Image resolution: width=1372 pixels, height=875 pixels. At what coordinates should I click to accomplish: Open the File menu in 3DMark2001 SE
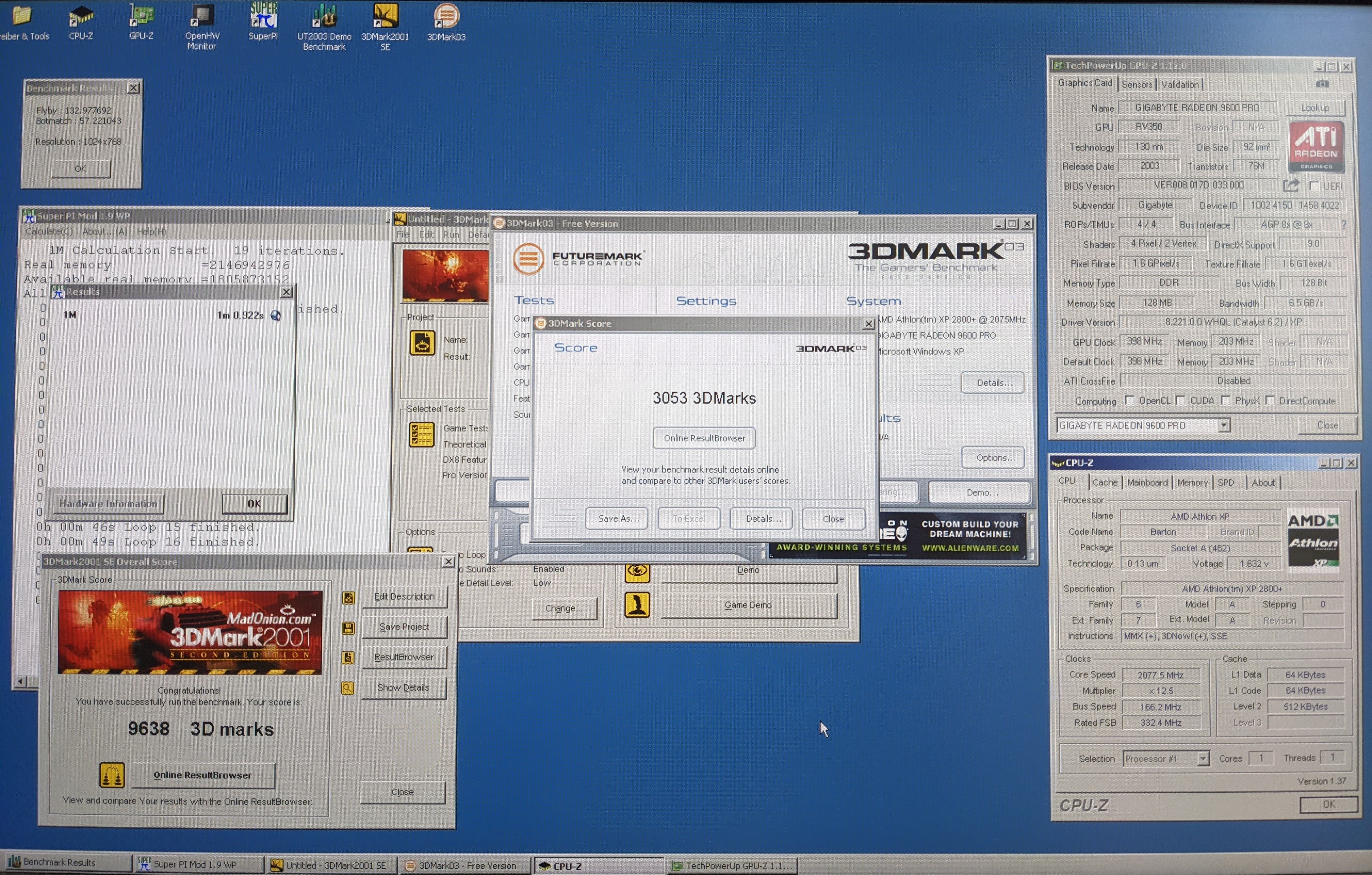click(x=403, y=234)
